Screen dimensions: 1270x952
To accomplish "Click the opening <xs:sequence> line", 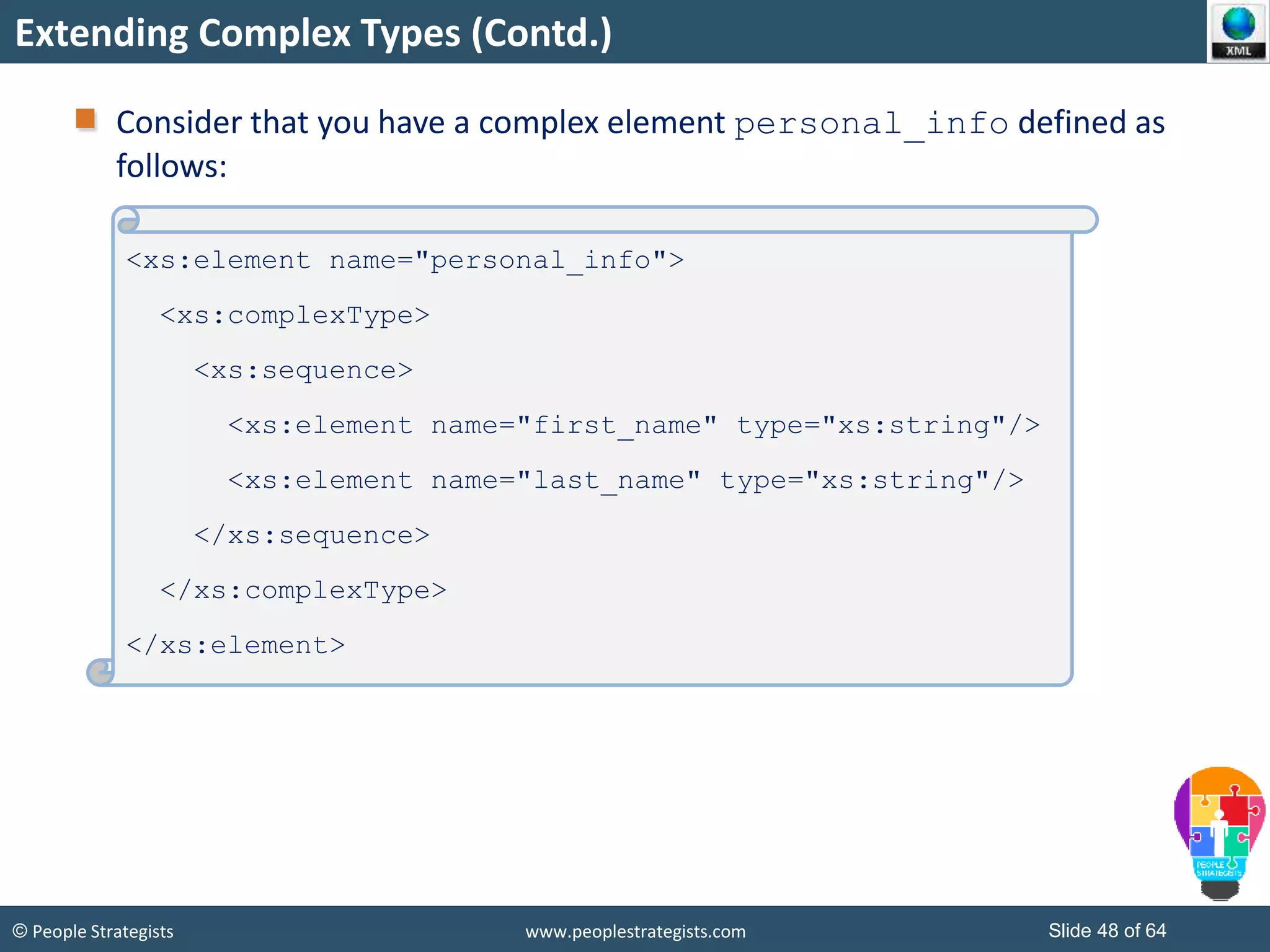I will (303, 371).
